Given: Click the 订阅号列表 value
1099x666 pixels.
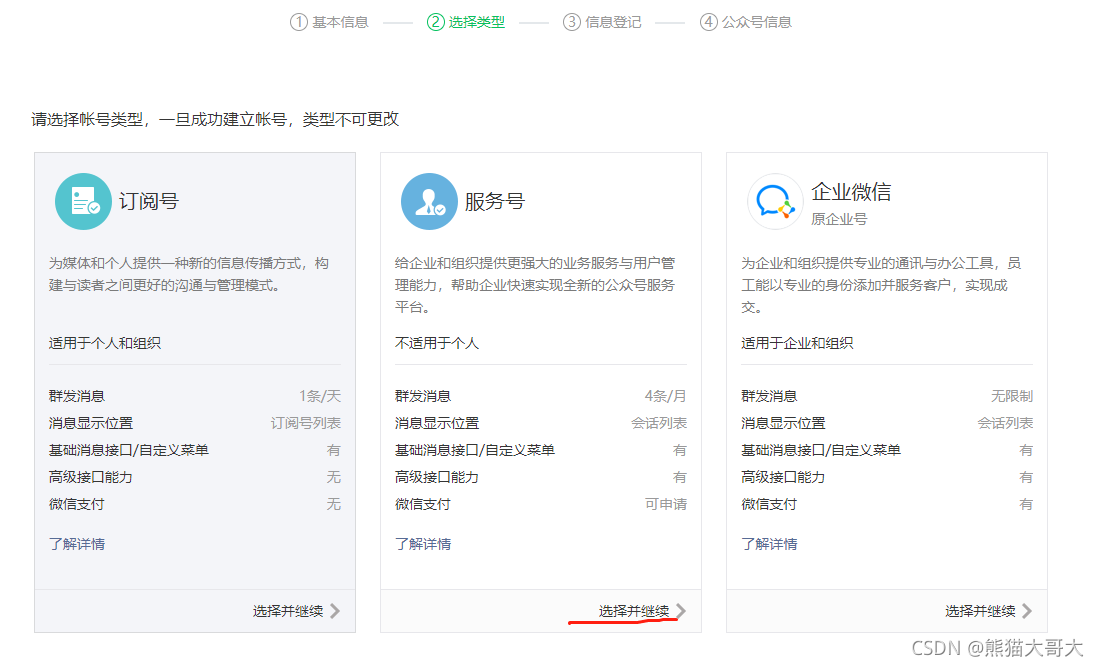Looking at the screenshot, I should [306, 423].
